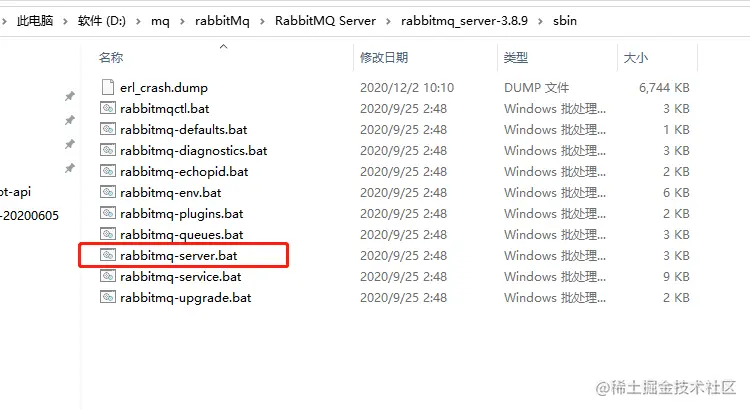The width and height of the screenshot is (750, 410).
Task: Click the rabbitmq-defaults.bat batch icon
Action: pyautogui.click(x=108, y=129)
